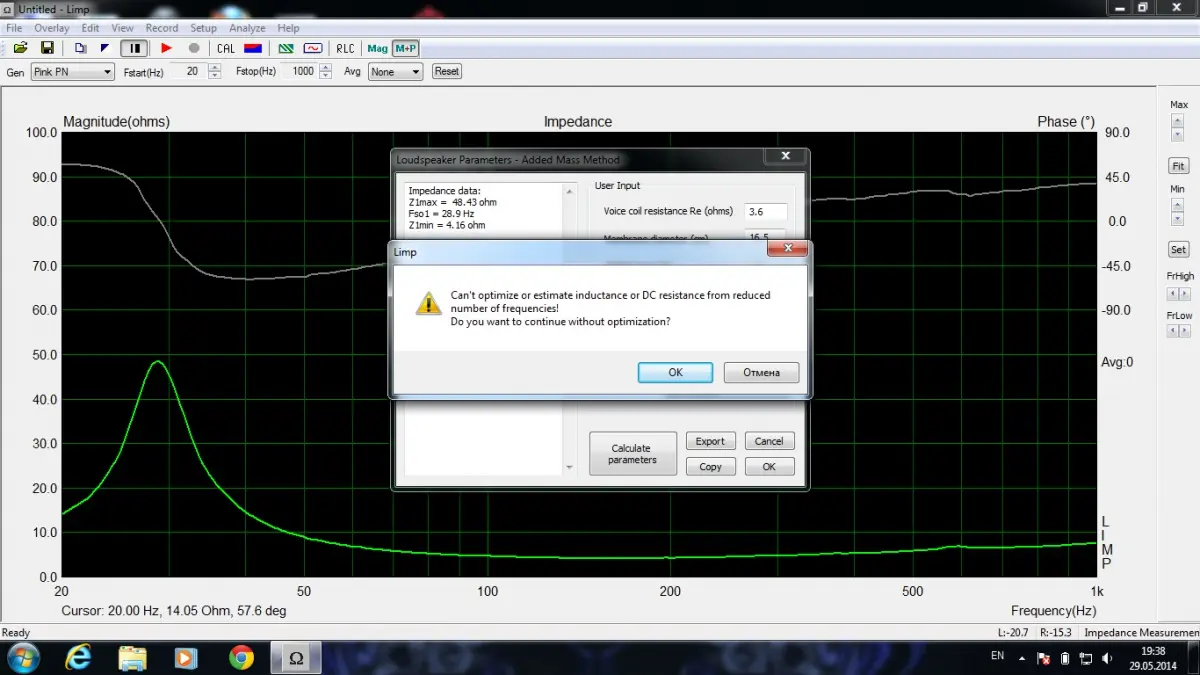Increase Fstart value with up arrow
Screen dimensions: 1200x675
pos(215,68)
